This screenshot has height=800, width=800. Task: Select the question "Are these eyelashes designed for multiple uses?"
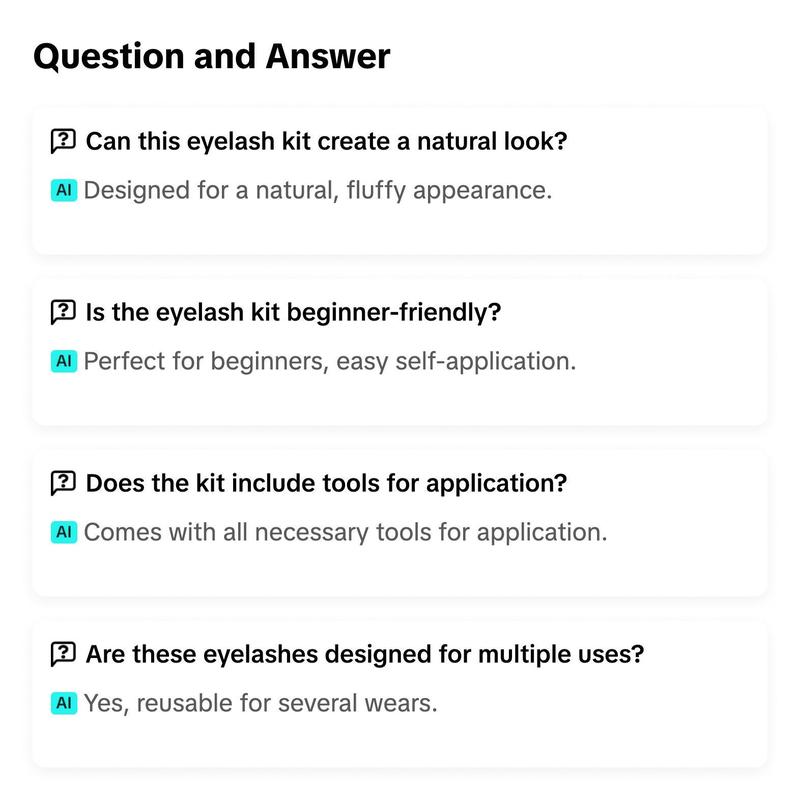pyautogui.click(x=364, y=655)
